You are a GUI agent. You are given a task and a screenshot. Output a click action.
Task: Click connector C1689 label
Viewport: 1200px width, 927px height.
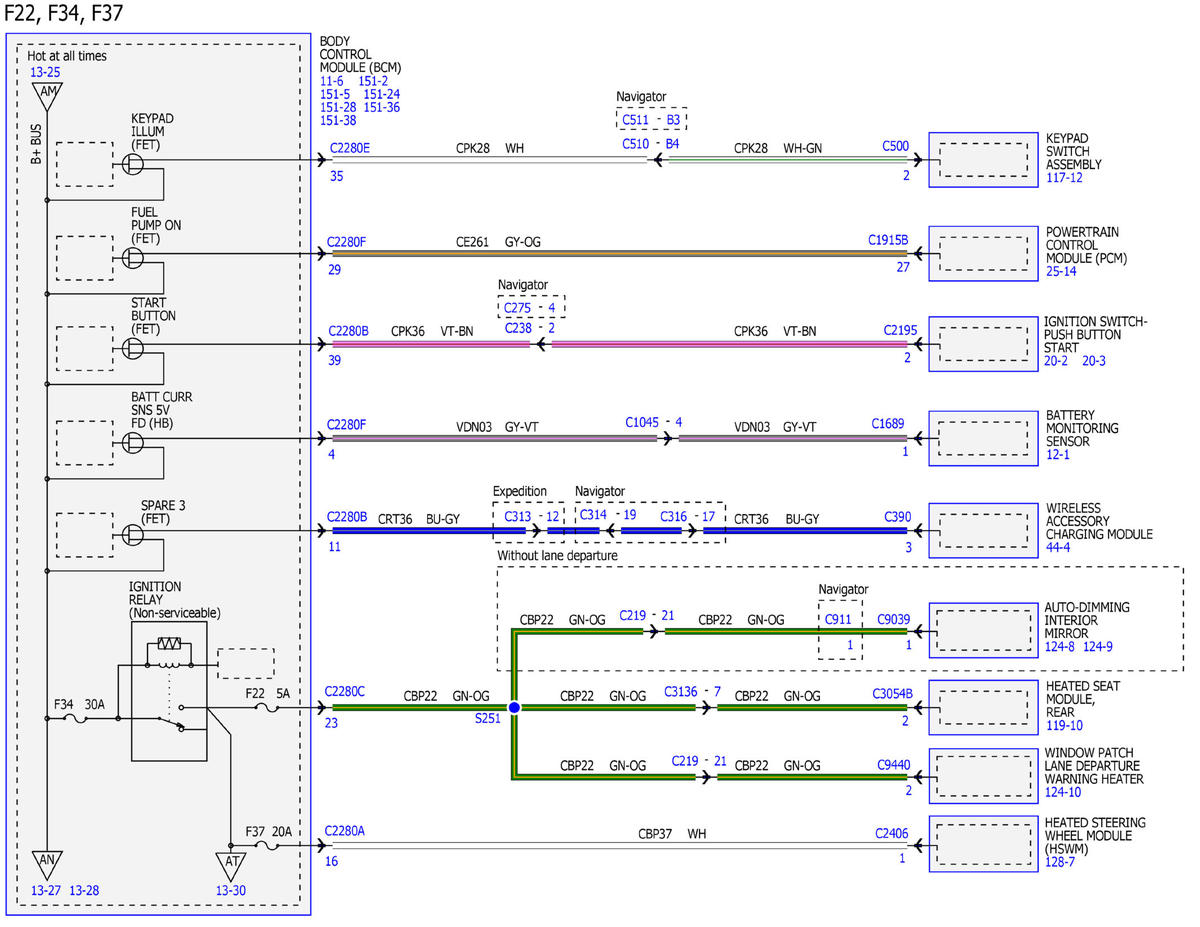point(890,424)
